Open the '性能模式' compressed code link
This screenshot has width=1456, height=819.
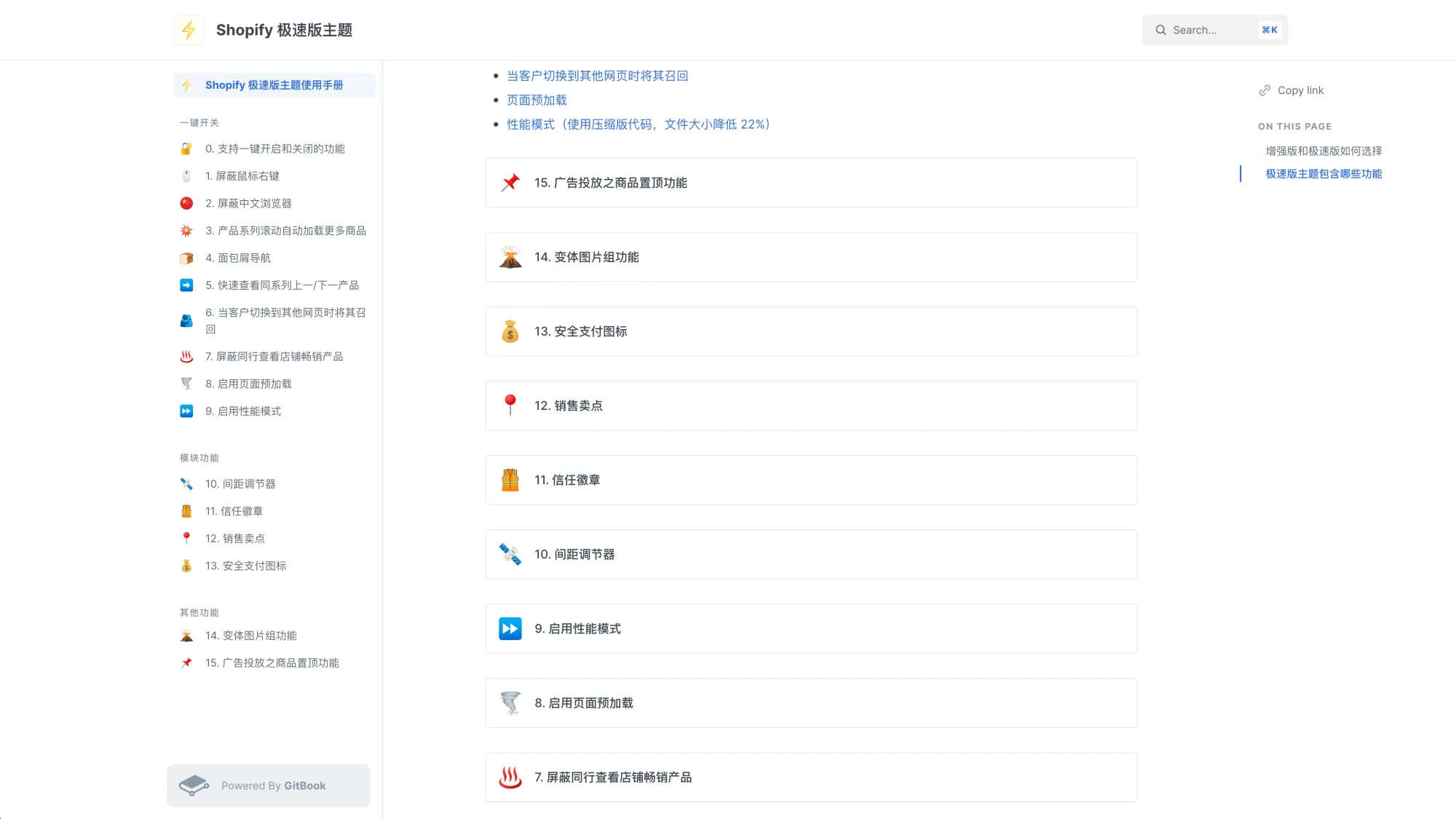click(x=638, y=124)
